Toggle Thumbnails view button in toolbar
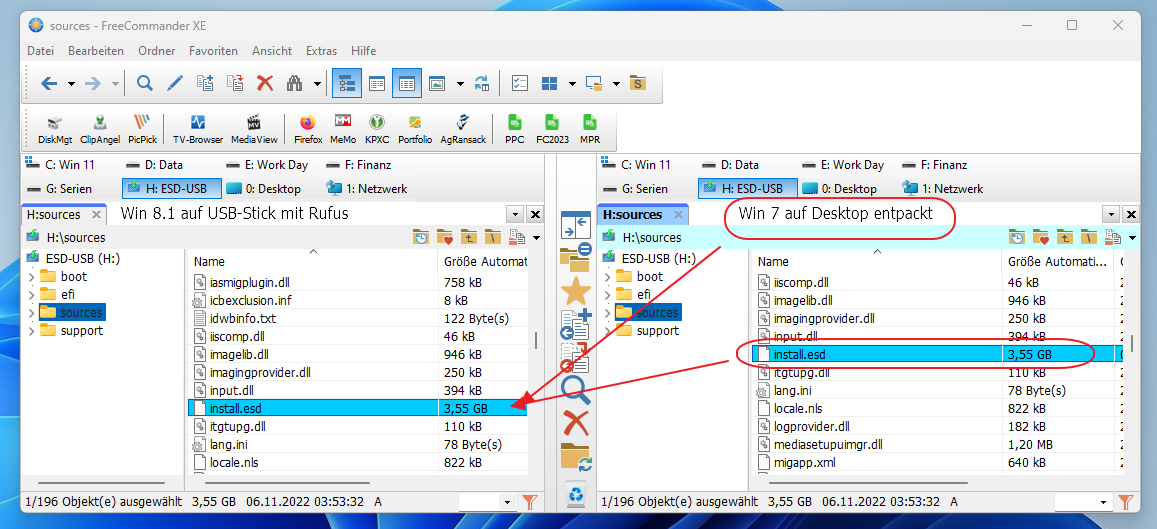Image resolution: width=1157 pixels, height=529 pixels. [x=437, y=83]
